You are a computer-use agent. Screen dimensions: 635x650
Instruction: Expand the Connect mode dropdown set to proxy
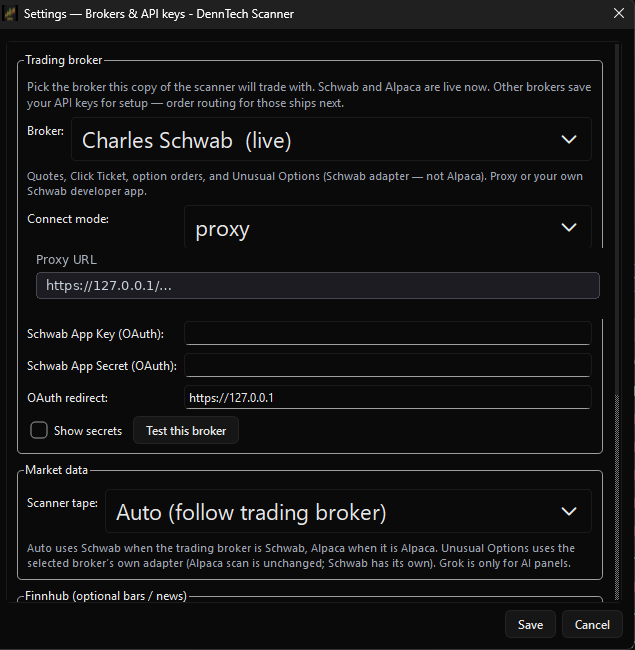tap(388, 227)
